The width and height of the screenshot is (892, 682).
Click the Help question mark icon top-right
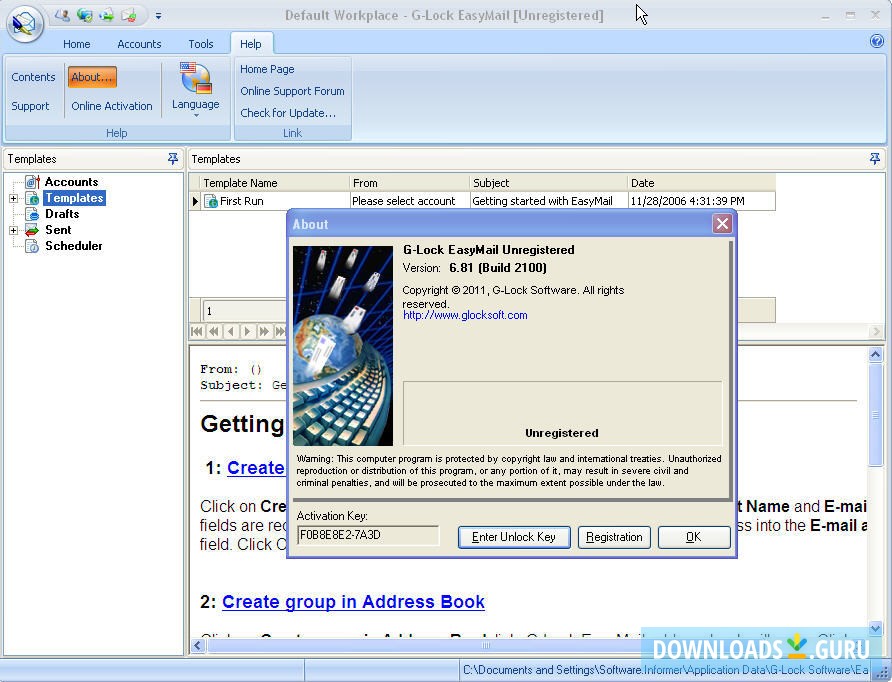click(x=877, y=41)
